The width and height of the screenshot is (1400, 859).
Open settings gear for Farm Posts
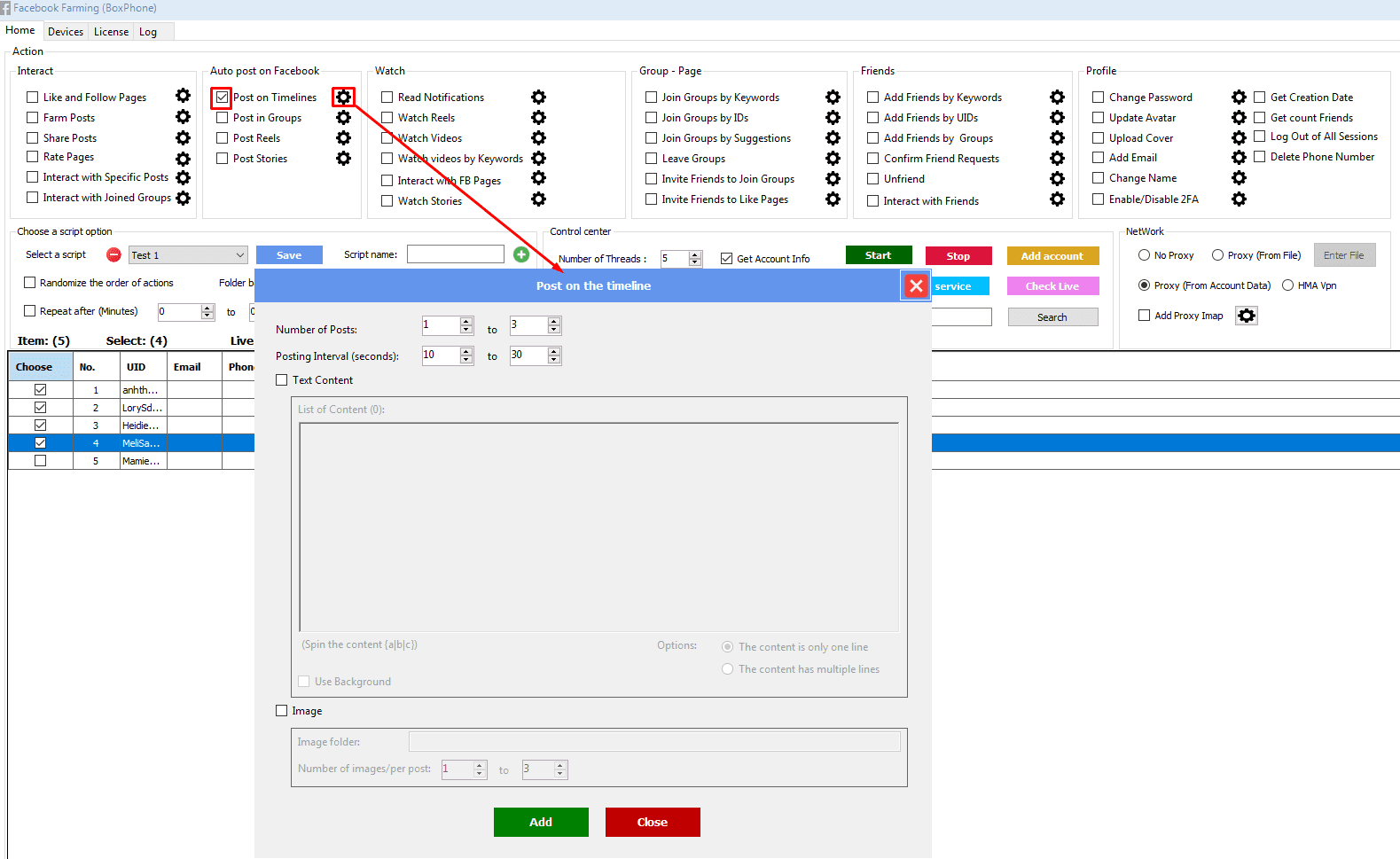[183, 116]
